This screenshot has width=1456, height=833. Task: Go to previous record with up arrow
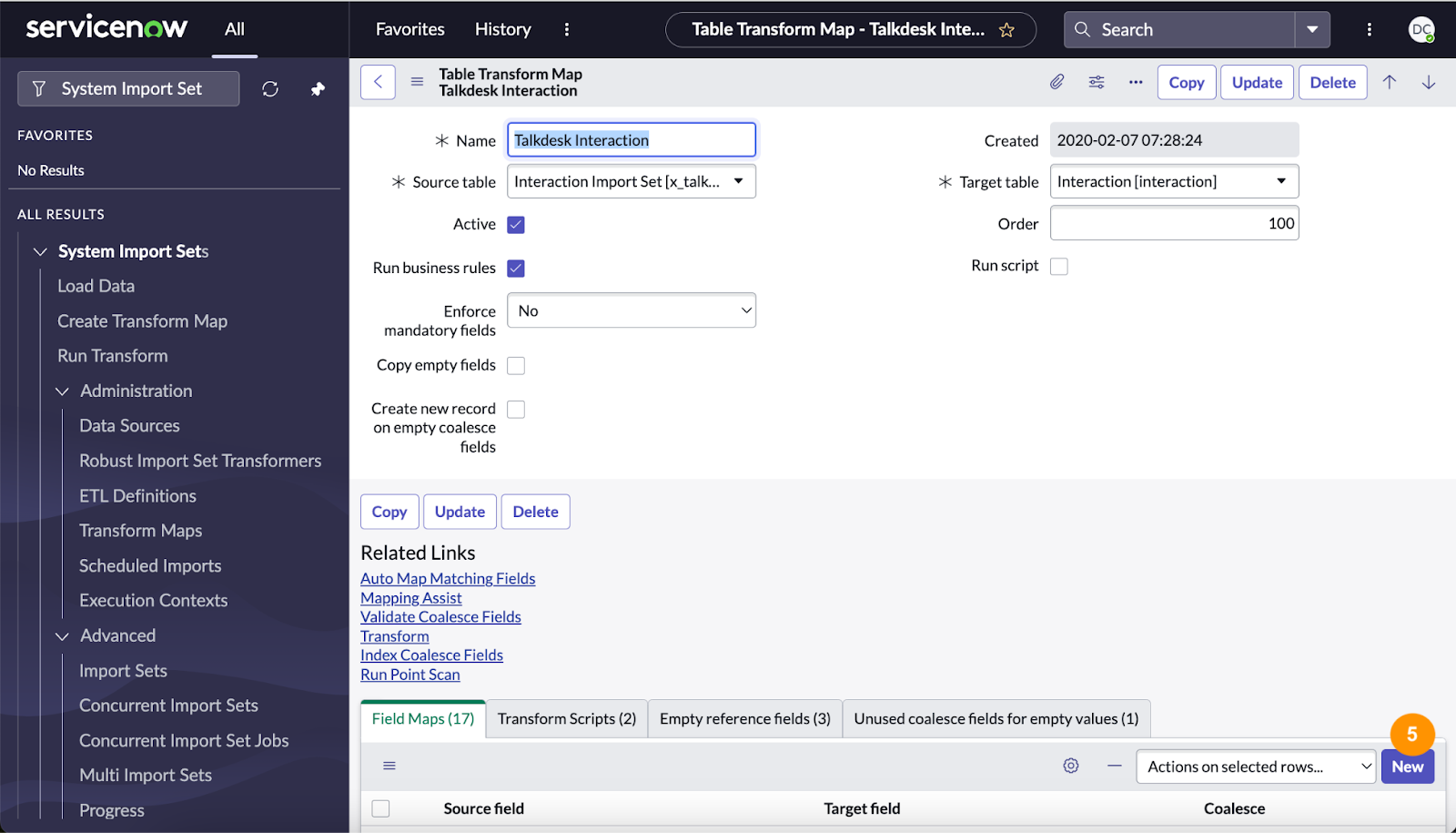1390,82
